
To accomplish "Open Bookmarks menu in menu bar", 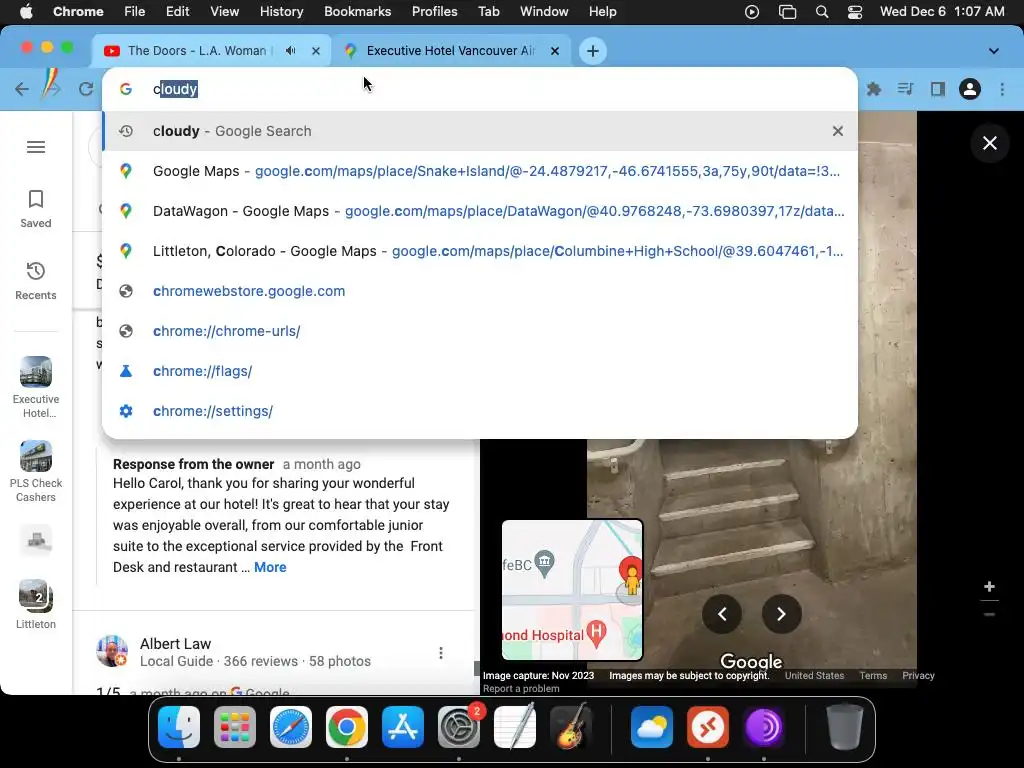I will pos(357,11).
